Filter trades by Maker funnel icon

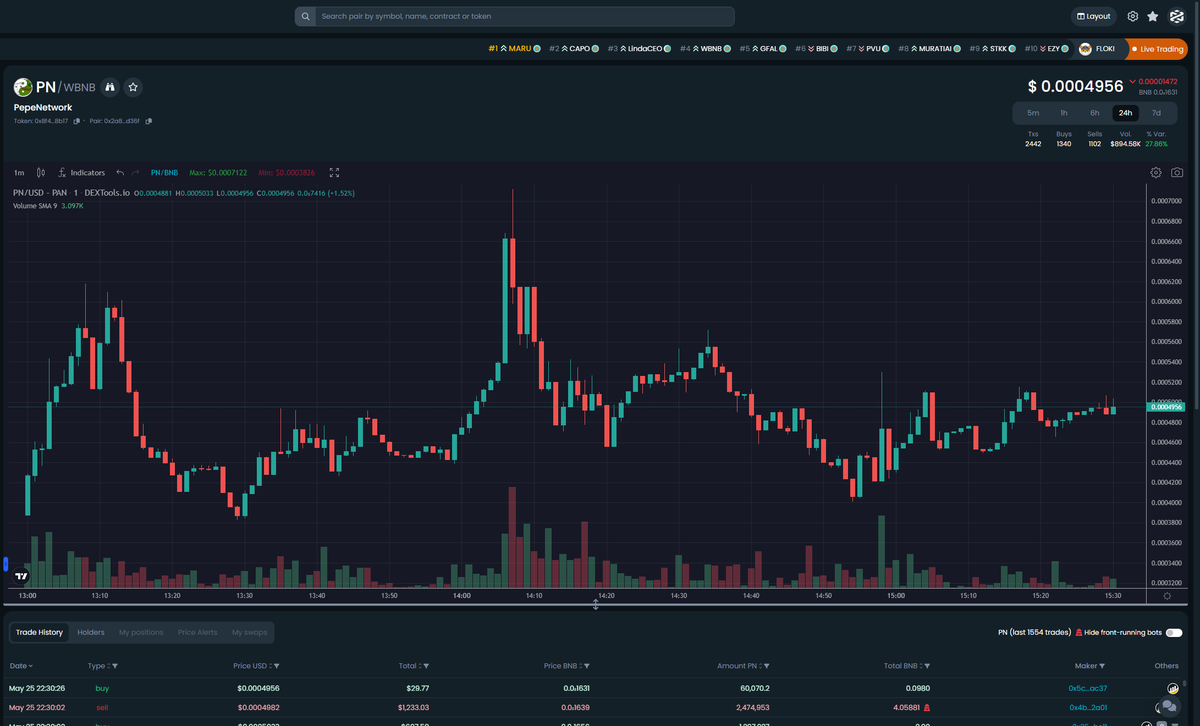(x=1102, y=666)
